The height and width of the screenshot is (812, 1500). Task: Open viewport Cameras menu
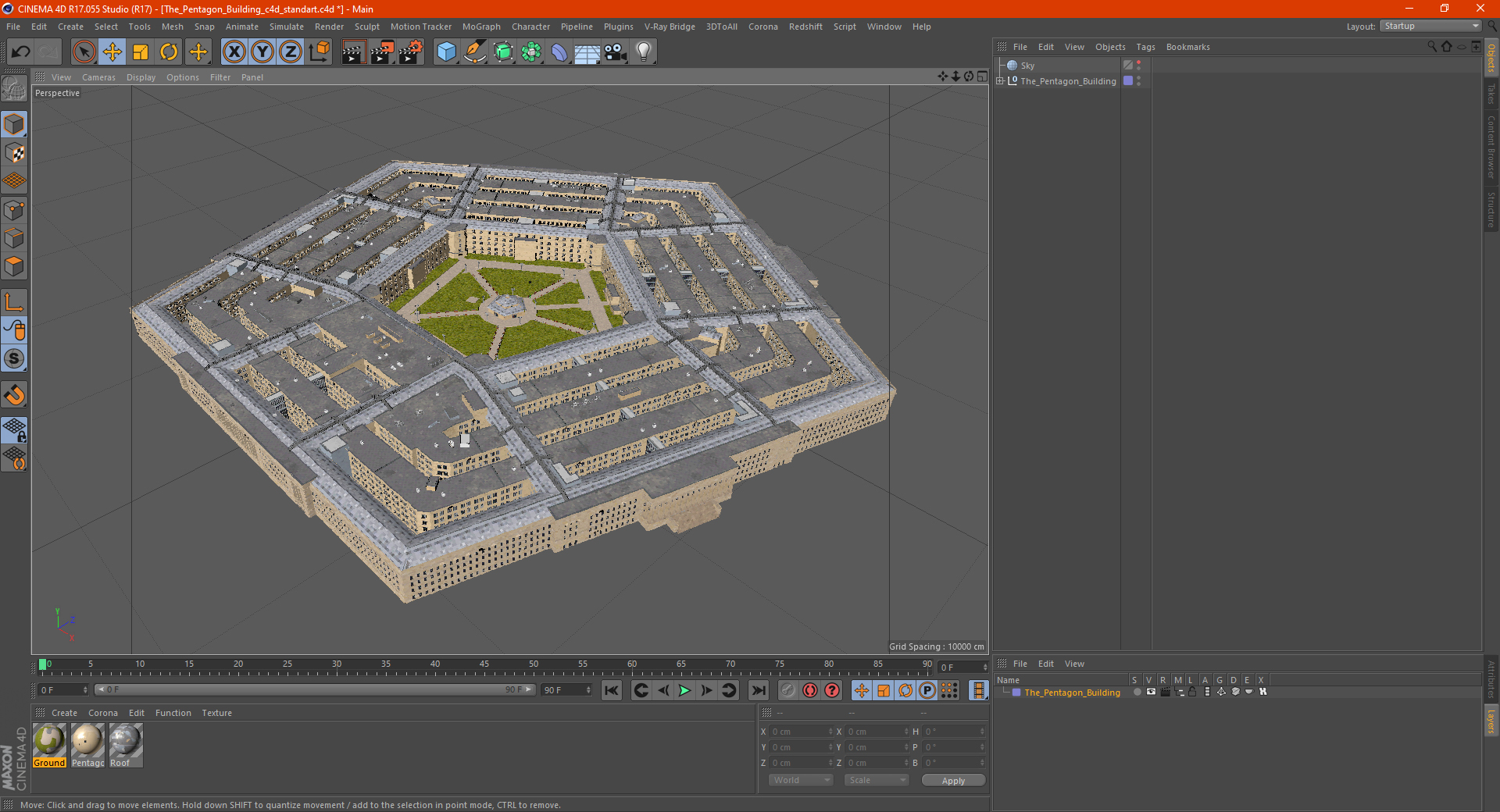(98, 77)
